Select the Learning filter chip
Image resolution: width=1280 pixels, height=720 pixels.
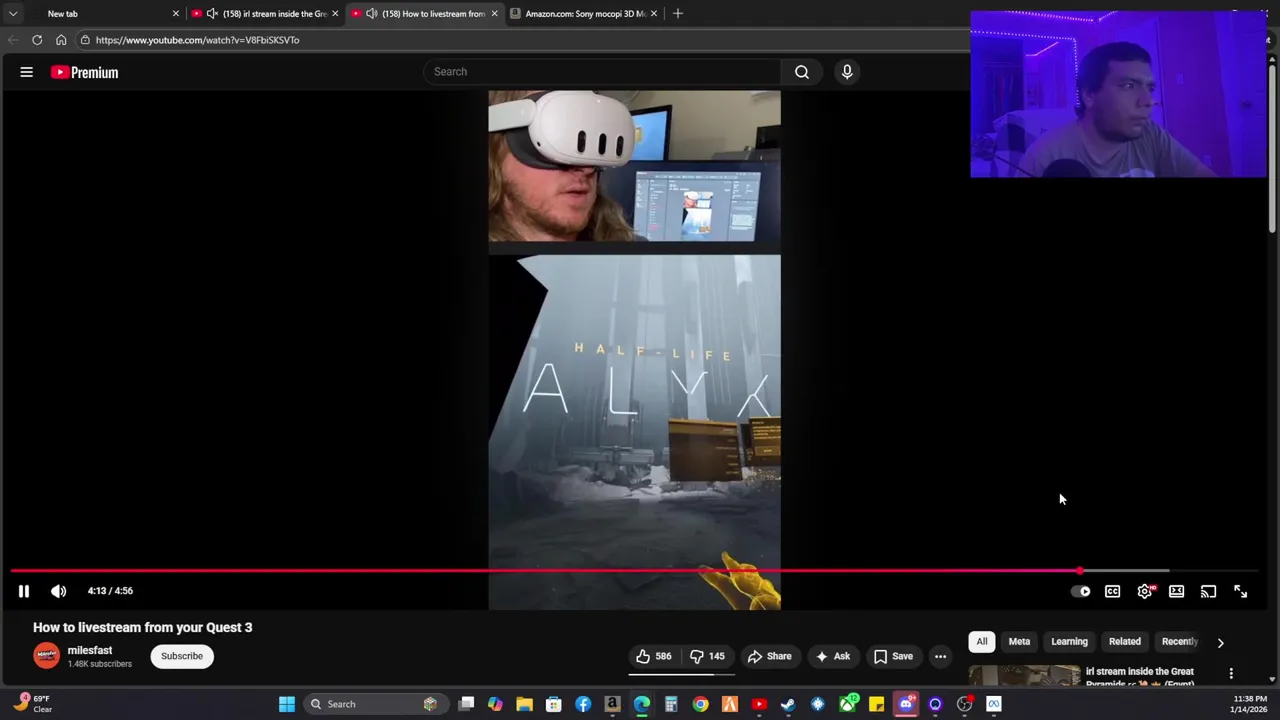pyautogui.click(x=1069, y=642)
